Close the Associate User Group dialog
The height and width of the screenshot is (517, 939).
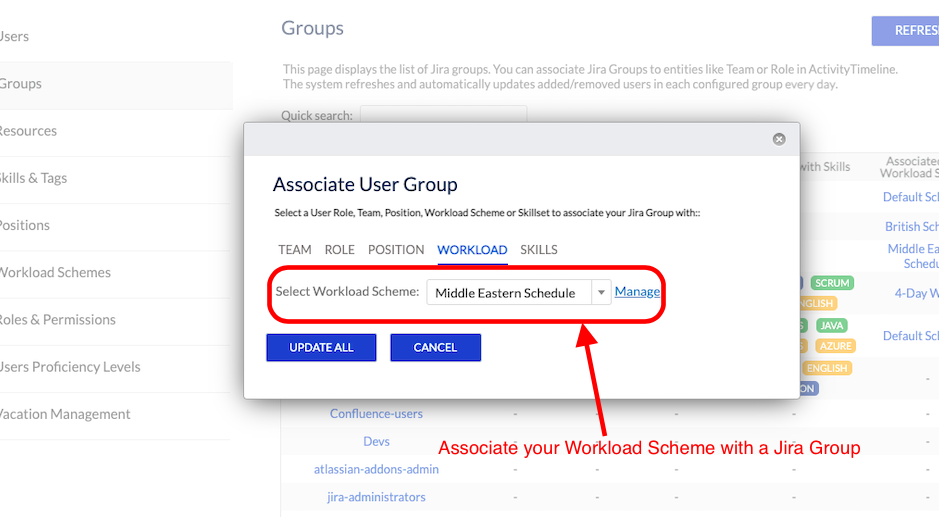(x=779, y=139)
